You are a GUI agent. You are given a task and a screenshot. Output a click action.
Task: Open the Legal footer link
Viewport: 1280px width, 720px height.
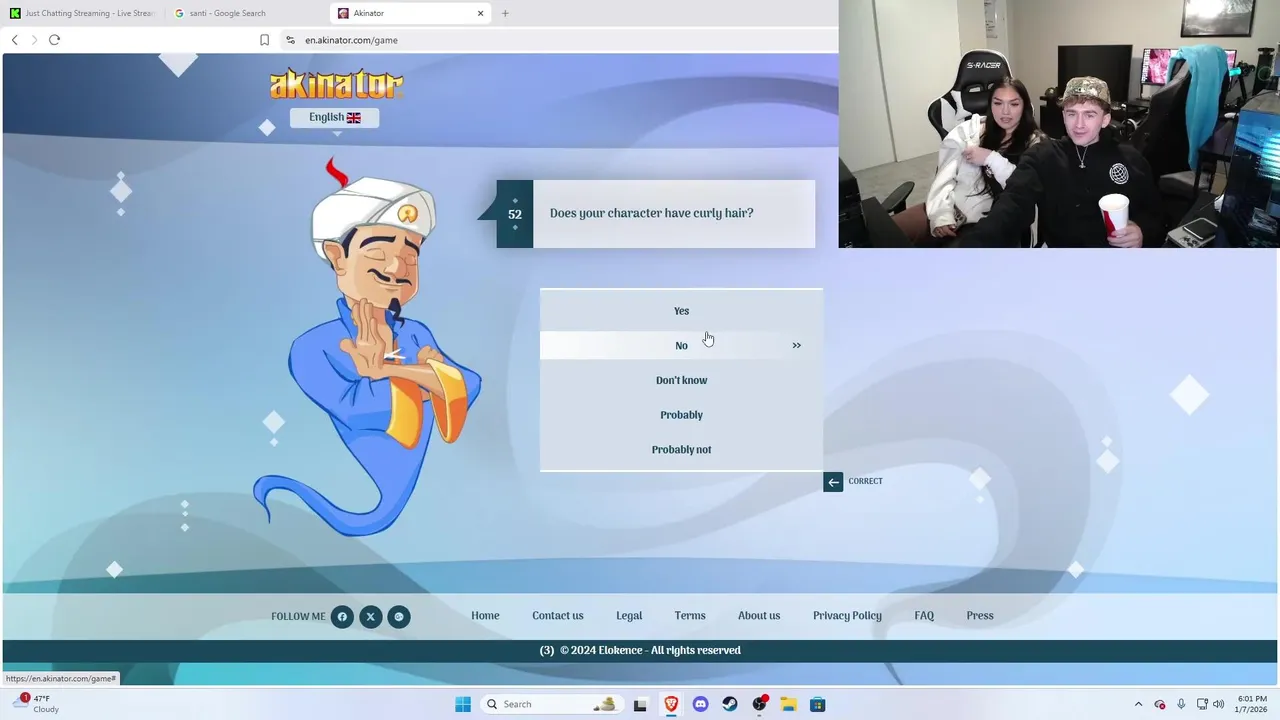click(x=629, y=616)
